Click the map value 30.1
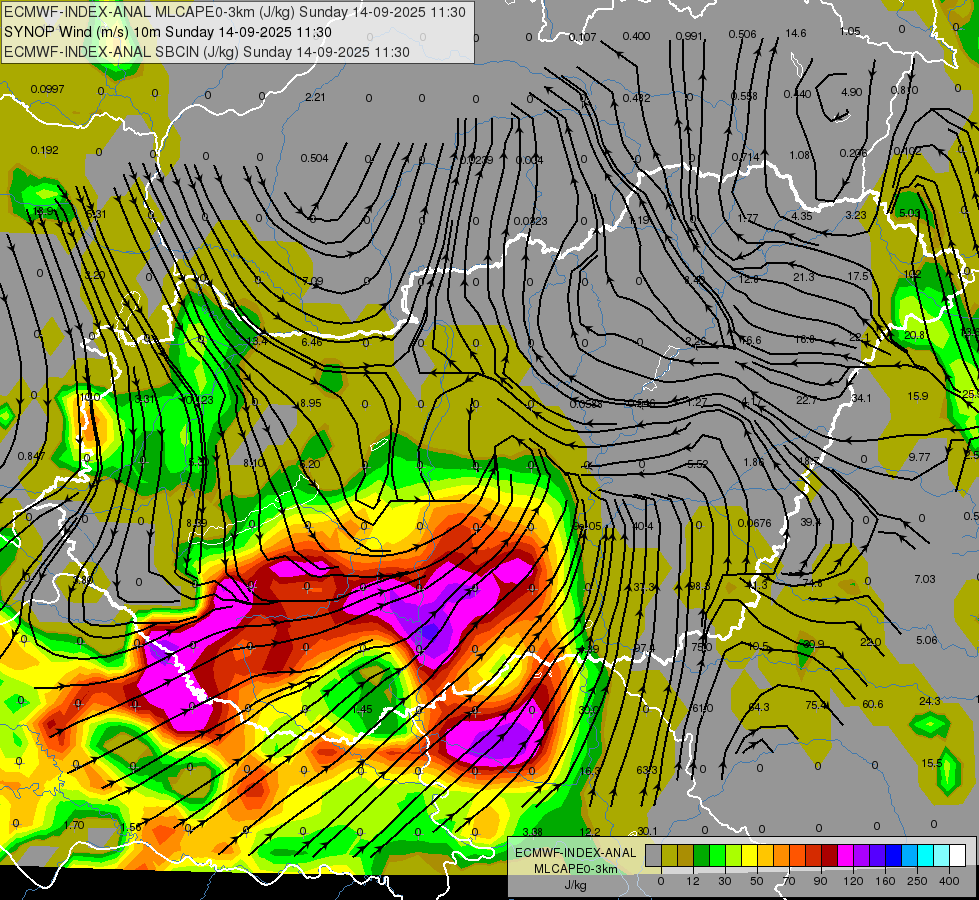 pos(647,831)
